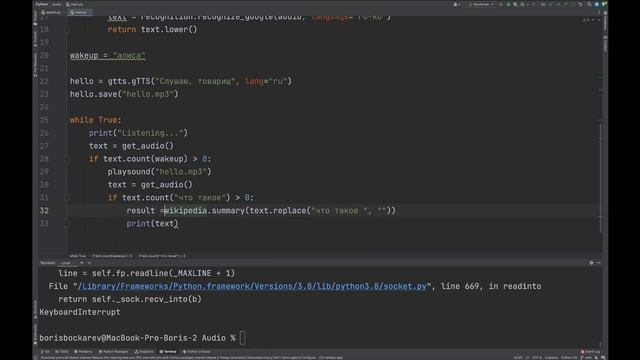Open the socket.py file path link in terminal
Screen dimensions: 640x360
[252, 286]
